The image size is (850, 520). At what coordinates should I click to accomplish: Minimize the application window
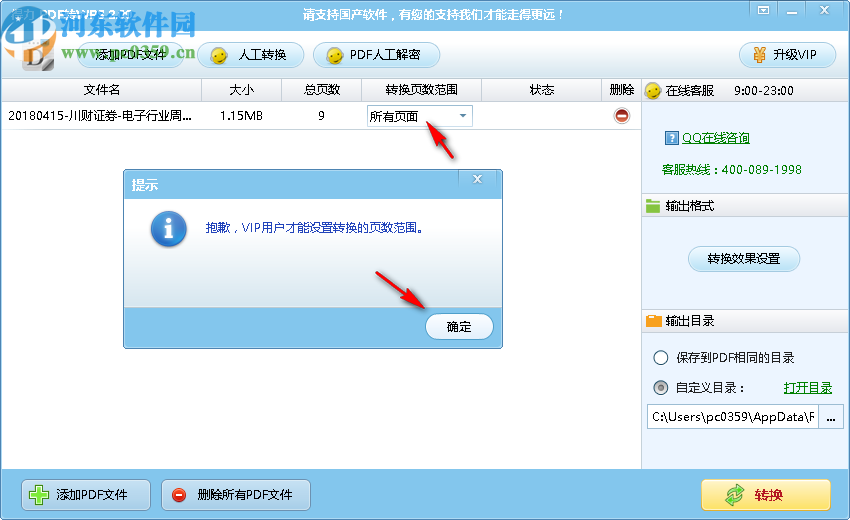point(792,10)
